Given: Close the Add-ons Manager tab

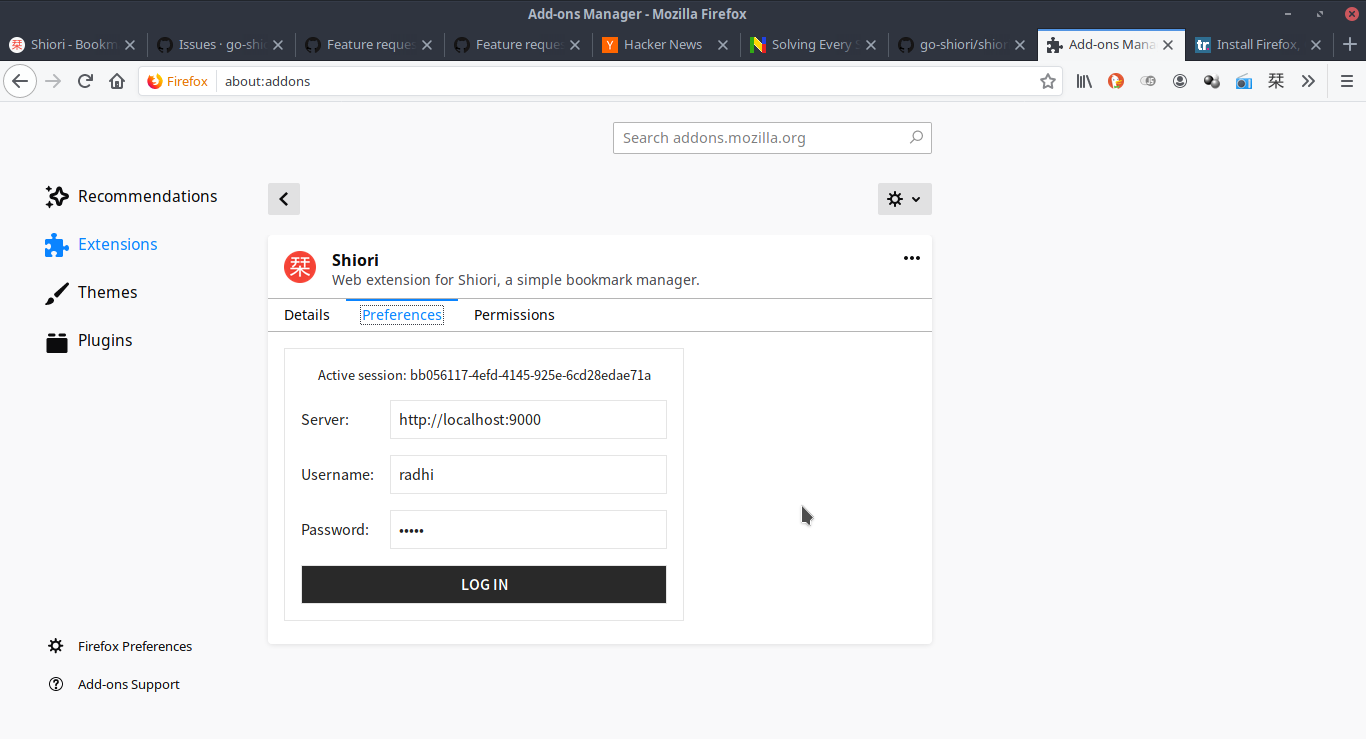Looking at the screenshot, I should pos(1167,45).
